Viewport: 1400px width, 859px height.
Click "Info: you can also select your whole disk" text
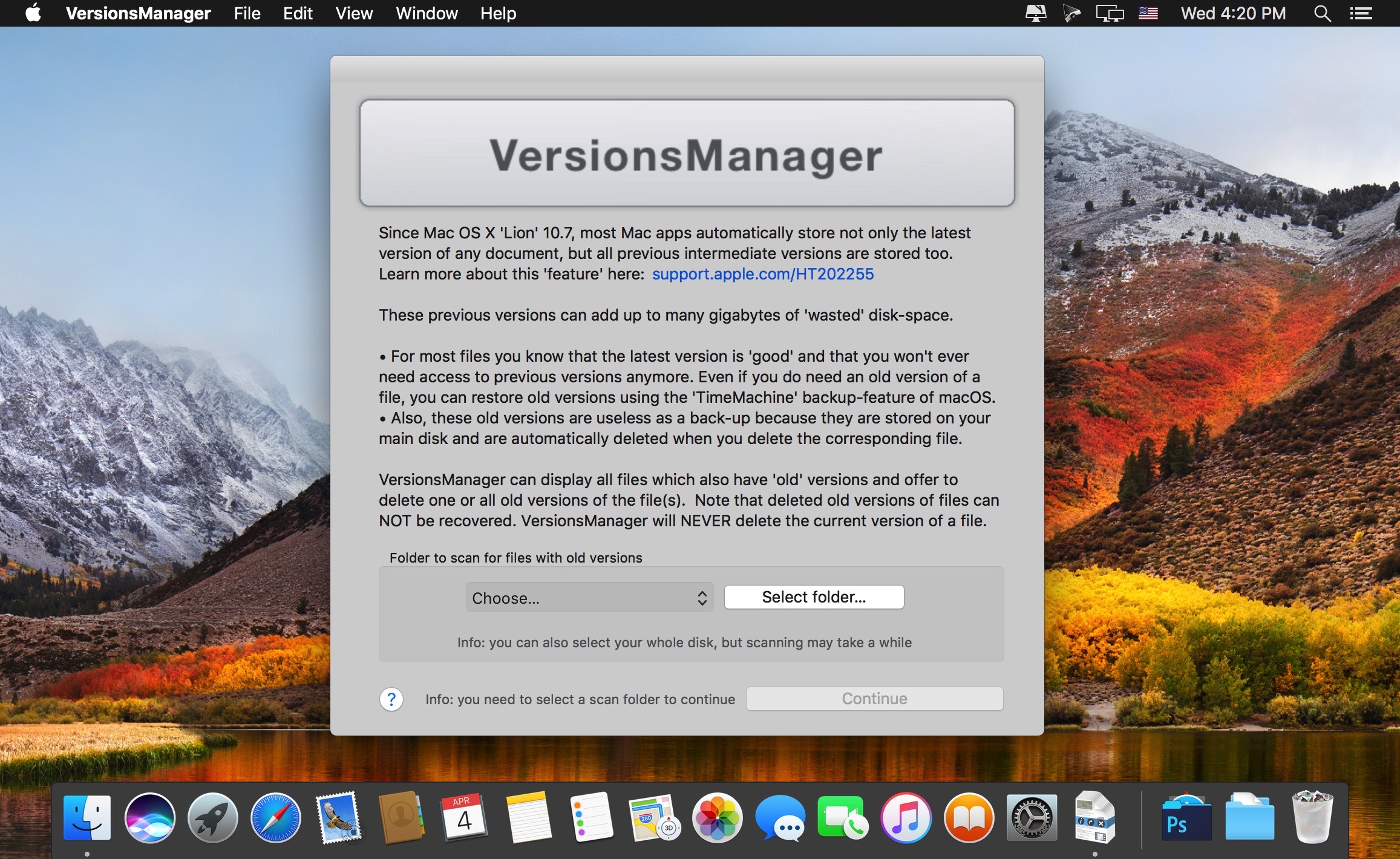pos(684,642)
